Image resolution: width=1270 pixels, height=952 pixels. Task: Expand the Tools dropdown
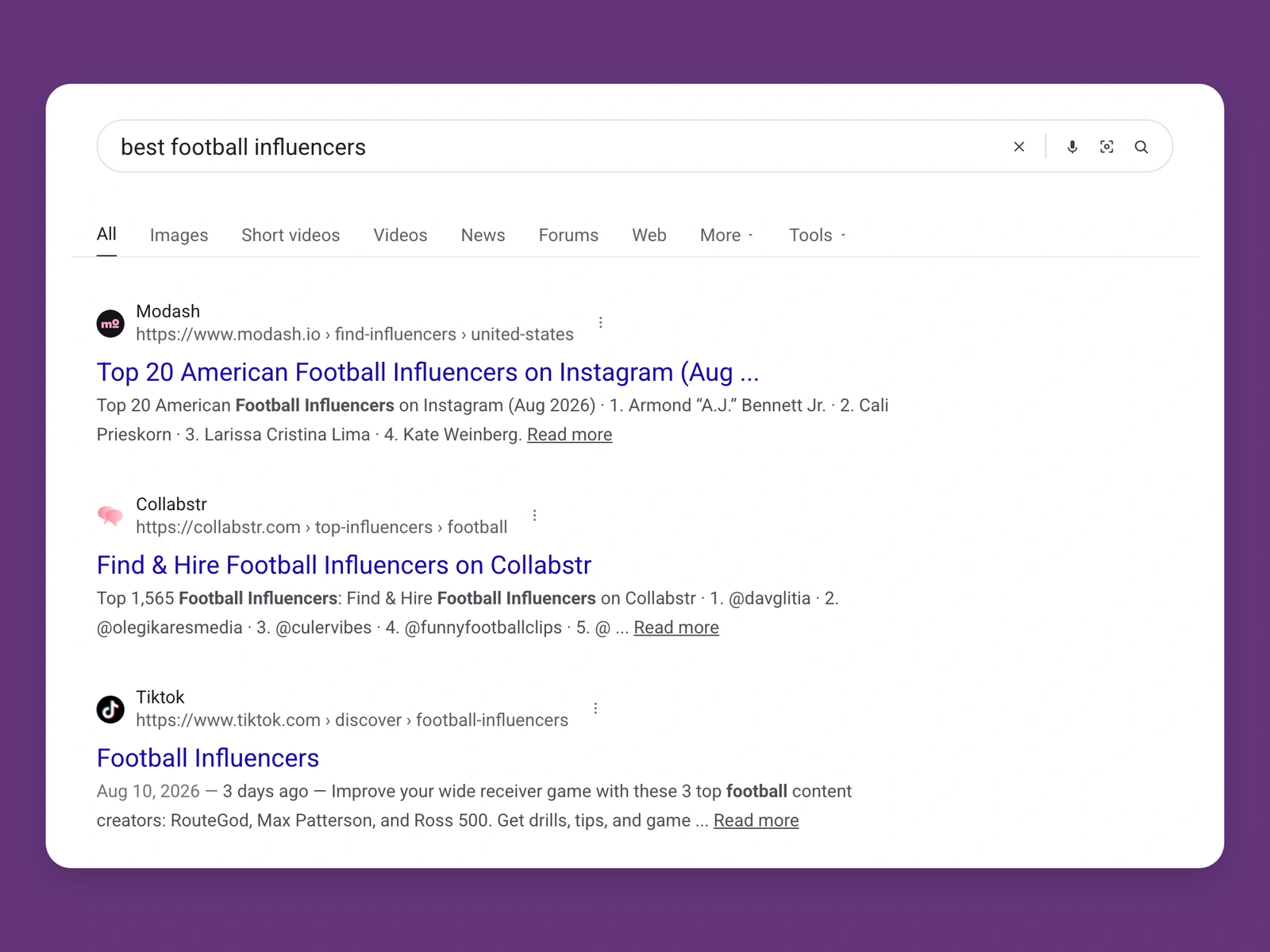(x=818, y=236)
